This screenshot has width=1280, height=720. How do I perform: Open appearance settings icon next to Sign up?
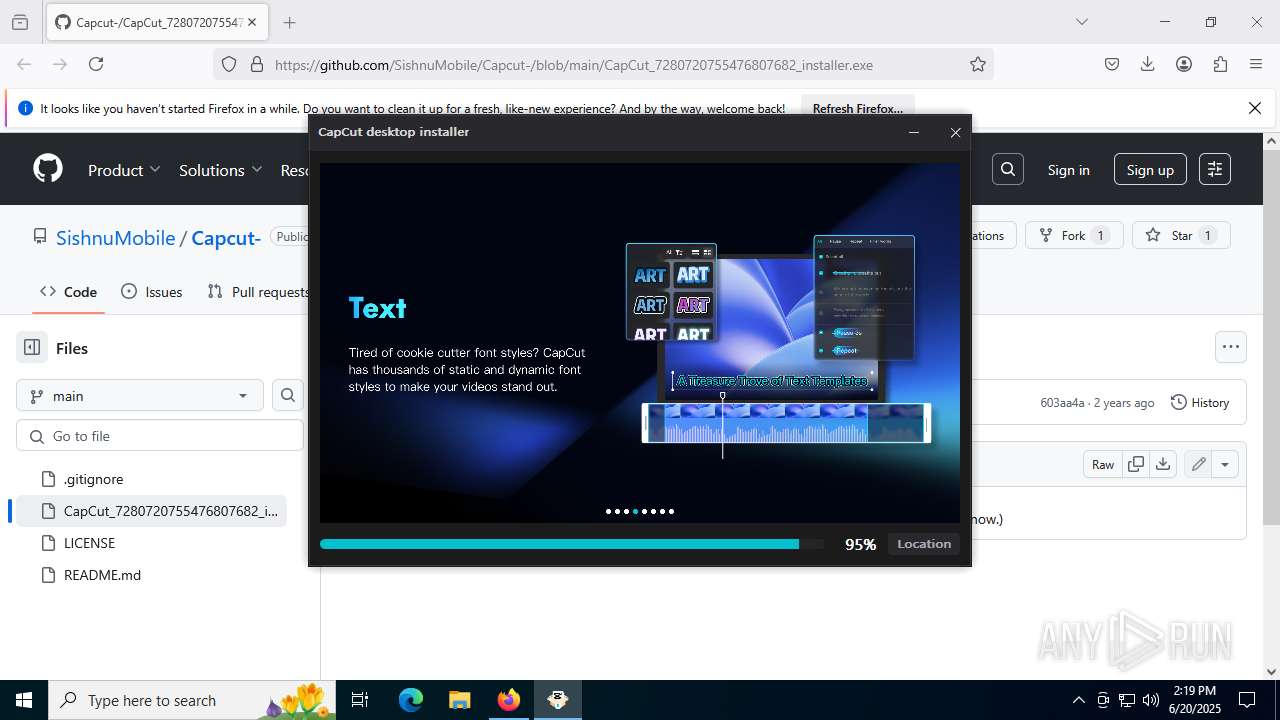pos(1215,169)
